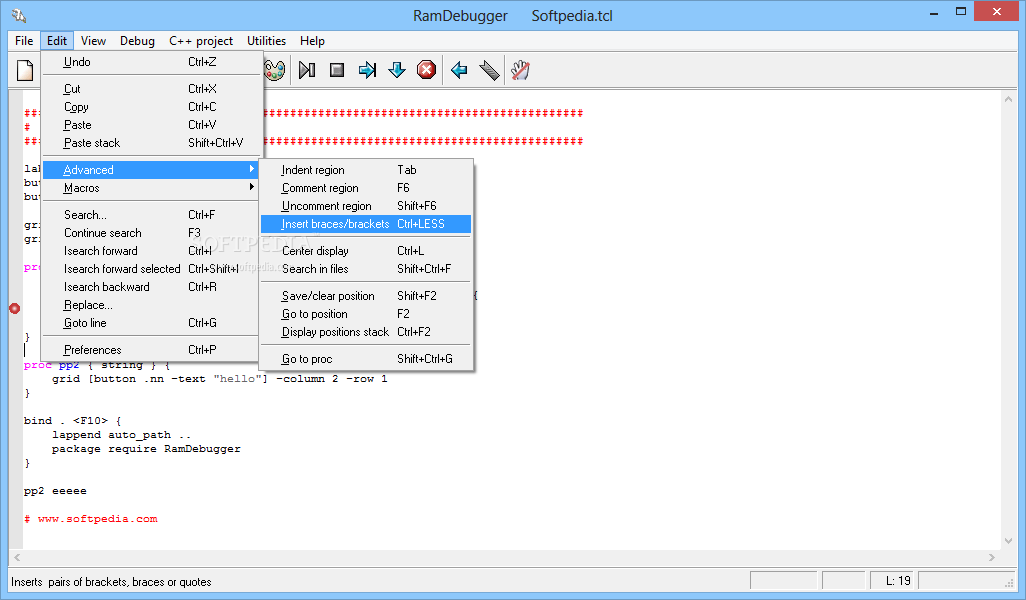Viewport: 1026px width, 600px height.
Task: Click the New file icon
Action: (25, 70)
